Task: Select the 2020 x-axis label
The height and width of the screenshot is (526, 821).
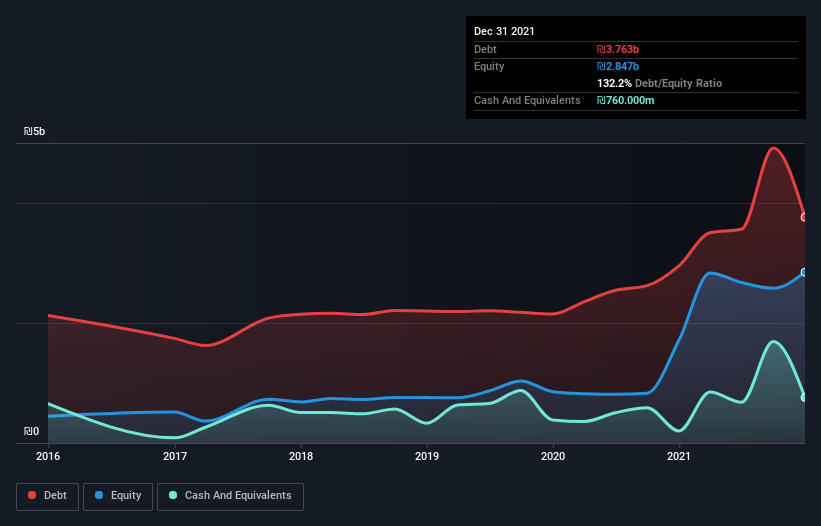Action: pyautogui.click(x=553, y=456)
